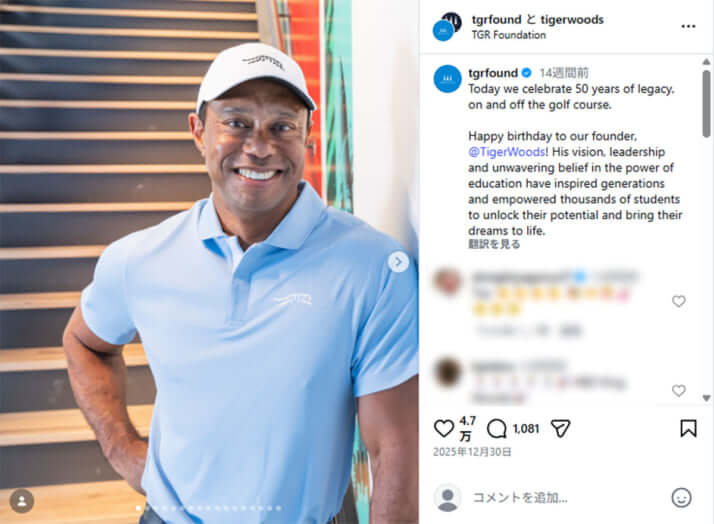Image resolution: width=714 pixels, height=524 pixels.
Task: Open comments via speech bubble icon
Action: click(x=496, y=428)
